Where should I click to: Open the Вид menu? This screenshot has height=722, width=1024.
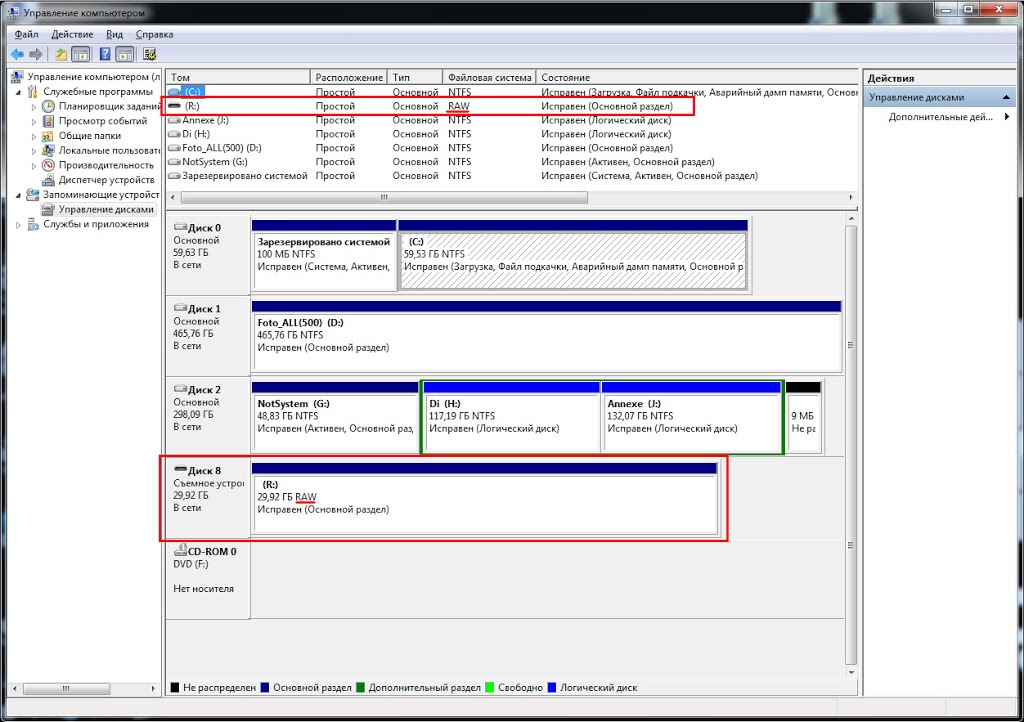coord(115,34)
